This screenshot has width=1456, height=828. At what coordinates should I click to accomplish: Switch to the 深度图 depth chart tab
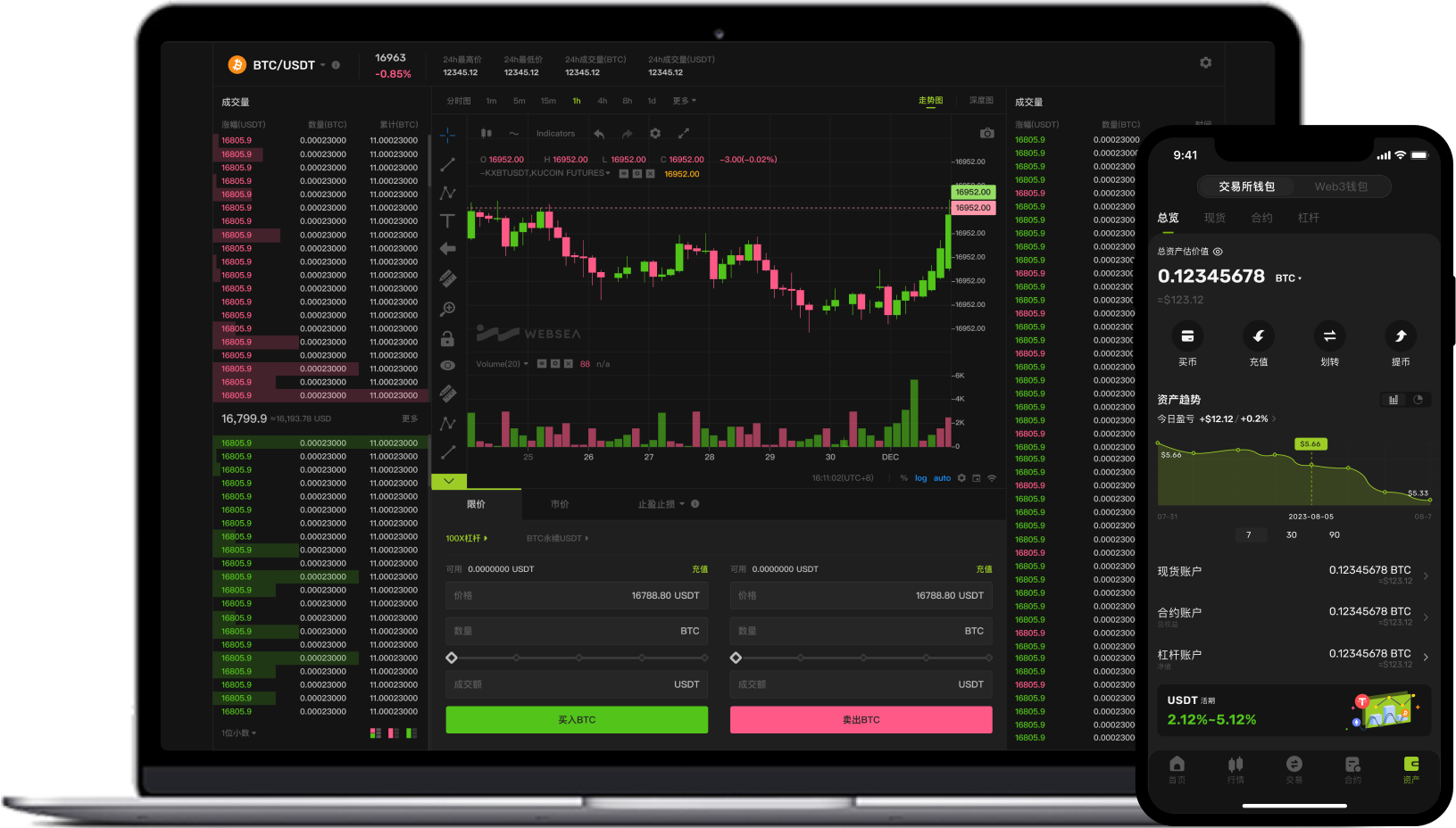pyautogui.click(x=981, y=101)
